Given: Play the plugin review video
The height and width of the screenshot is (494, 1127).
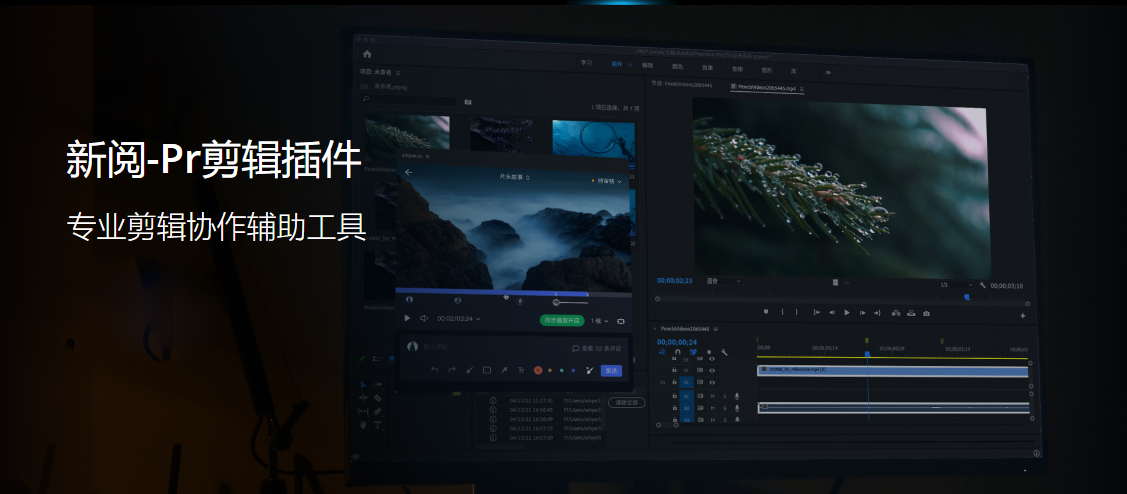Looking at the screenshot, I should click(407, 318).
